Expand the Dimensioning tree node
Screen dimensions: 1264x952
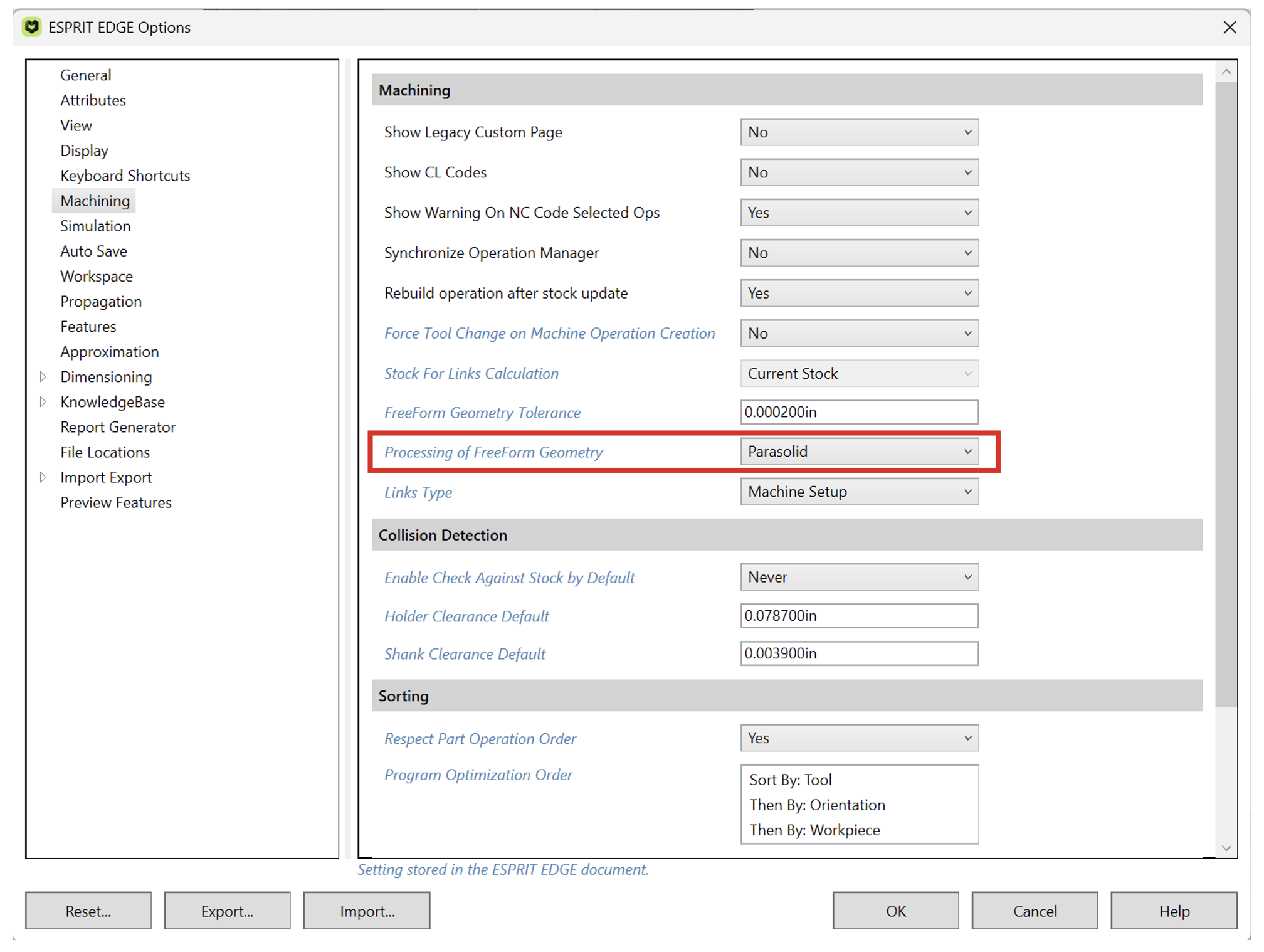(x=43, y=376)
